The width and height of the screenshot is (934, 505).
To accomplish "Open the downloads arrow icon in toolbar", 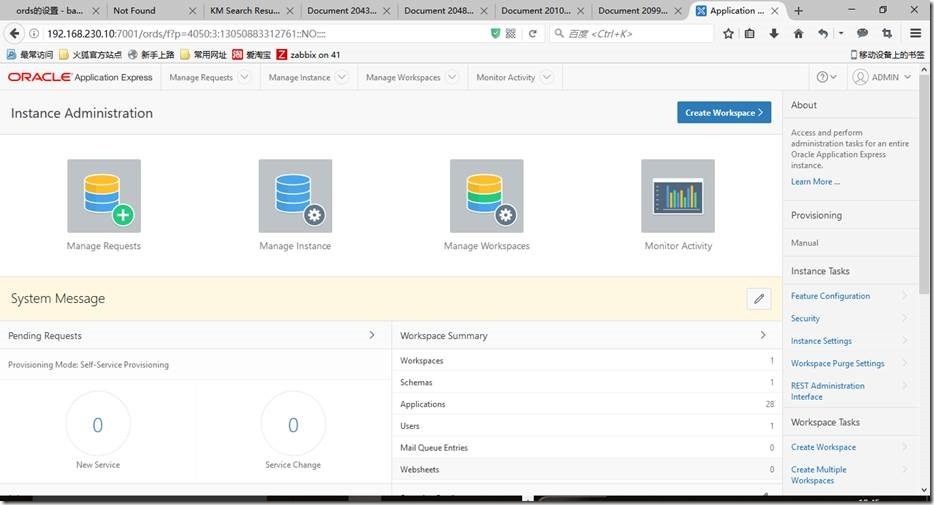I will click(774, 33).
